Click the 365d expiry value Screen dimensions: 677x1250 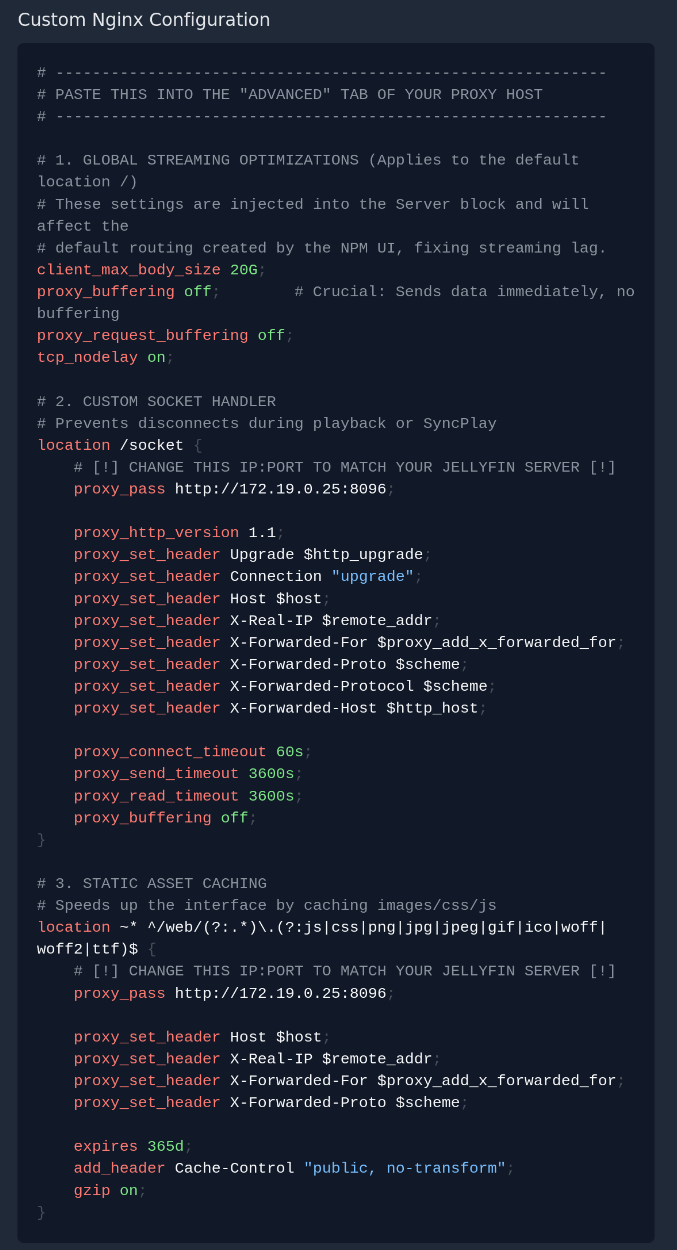coord(165,1147)
